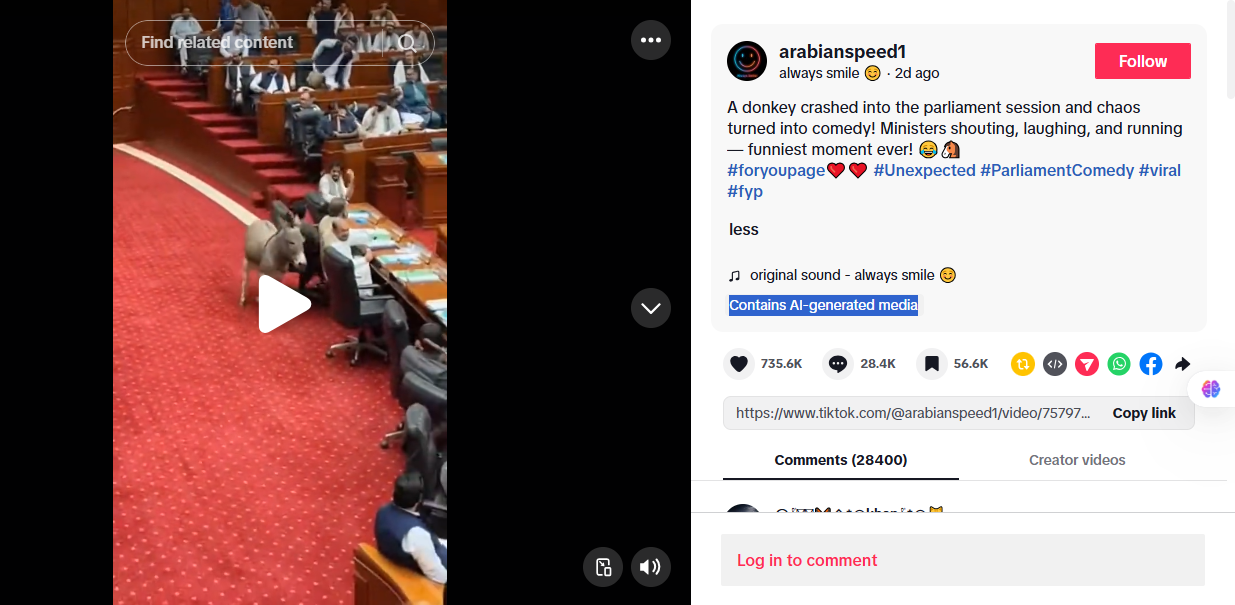1235x605 pixels.
Task: Go to next video with down chevron
Action: tap(651, 308)
